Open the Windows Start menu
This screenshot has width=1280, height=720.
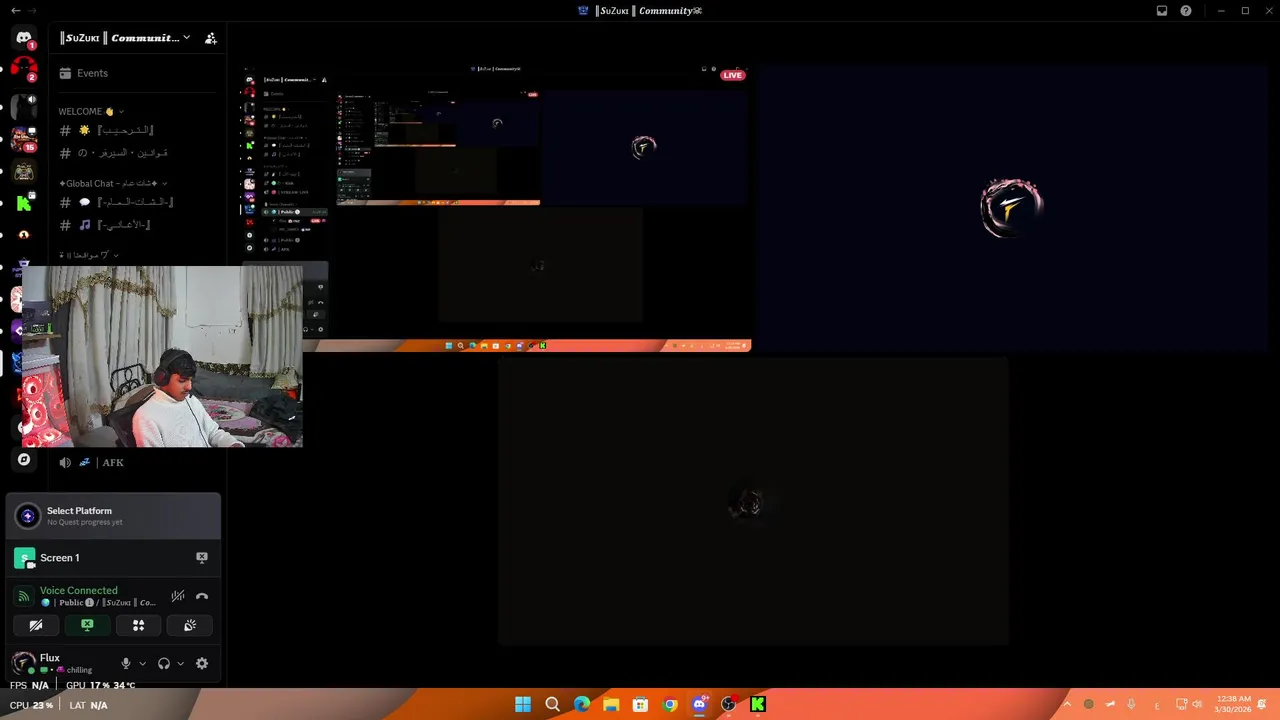523,705
